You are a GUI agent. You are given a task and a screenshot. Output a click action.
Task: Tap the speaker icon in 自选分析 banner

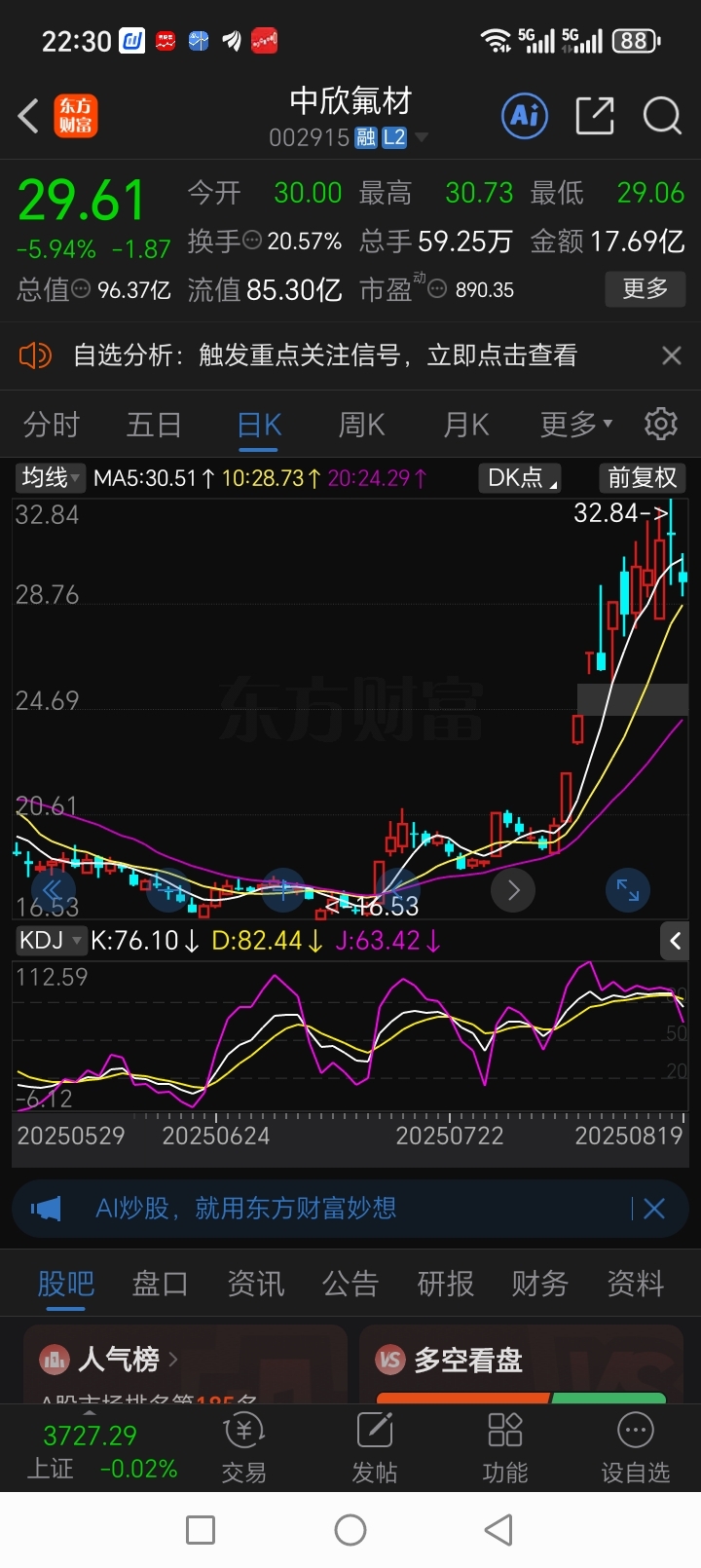pyautogui.click(x=35, y=355)
